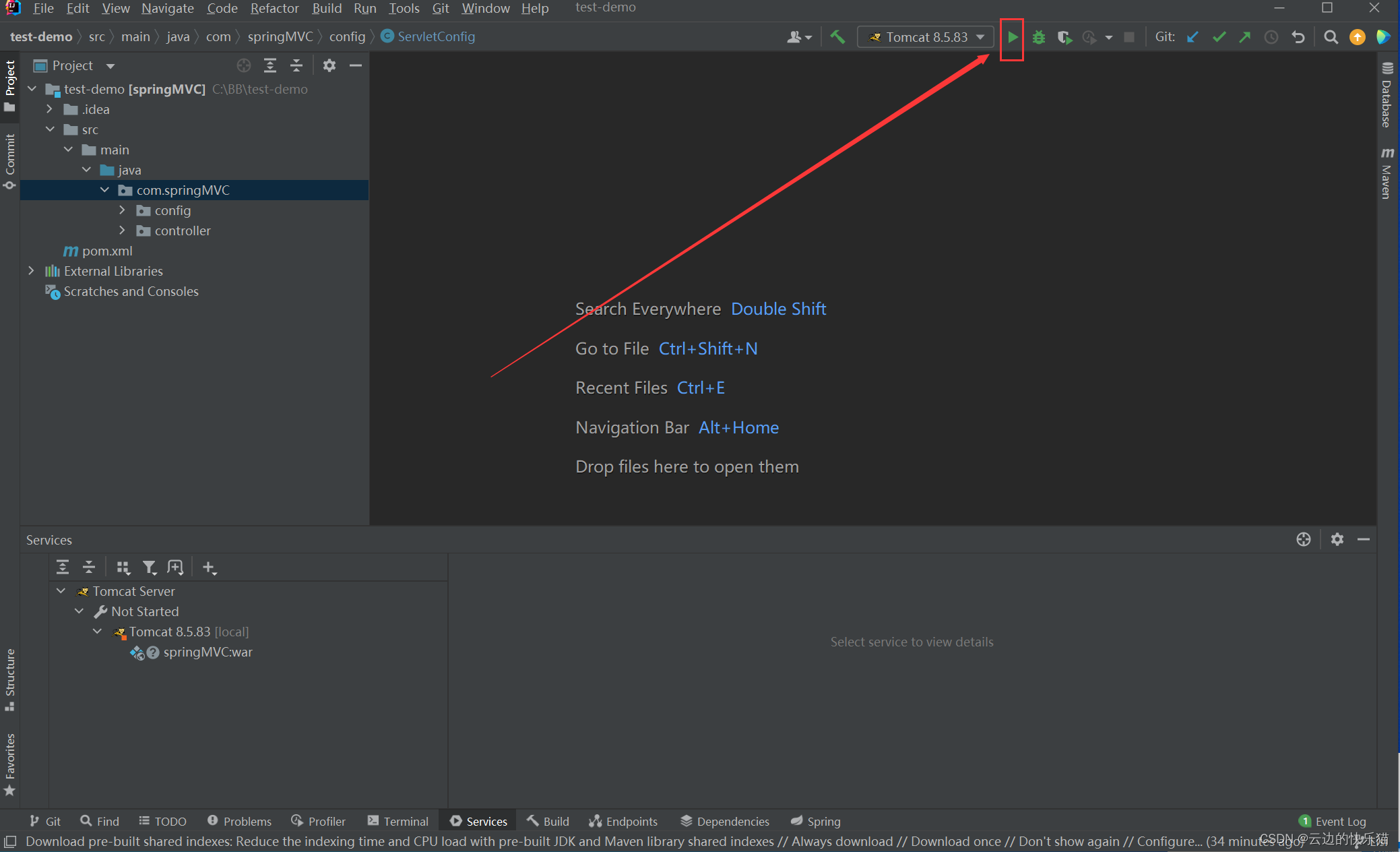The image size is (1400, 852).
Task: Toggle Maven tool window sidebar
Action: point(1387,173)
